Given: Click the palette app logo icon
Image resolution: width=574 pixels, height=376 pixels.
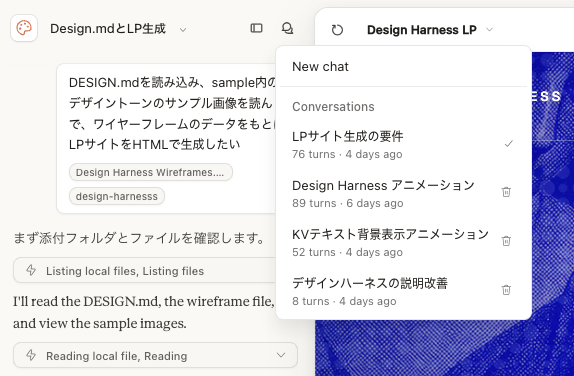Looking at the screenshot, I should tap(24, 28).
